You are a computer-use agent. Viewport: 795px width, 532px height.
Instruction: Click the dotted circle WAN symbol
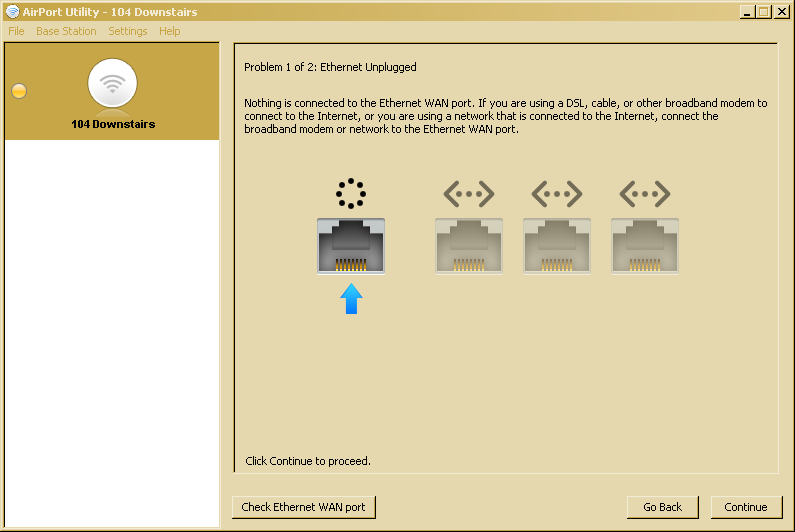click(351, 193)
